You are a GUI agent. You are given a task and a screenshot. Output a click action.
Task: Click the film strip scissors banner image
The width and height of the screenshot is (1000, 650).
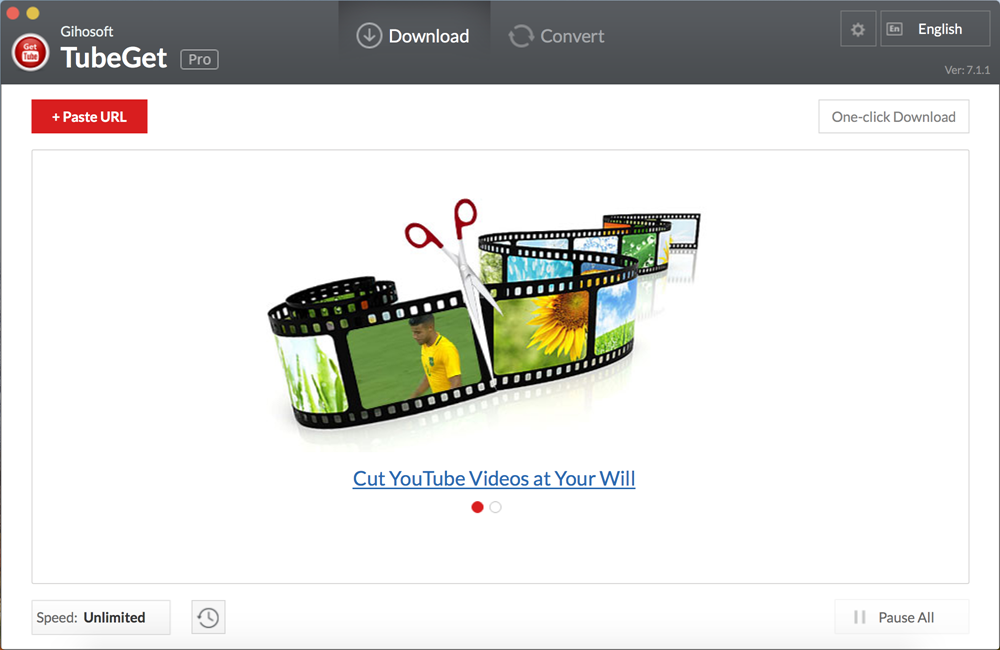[x=485, y=314]
